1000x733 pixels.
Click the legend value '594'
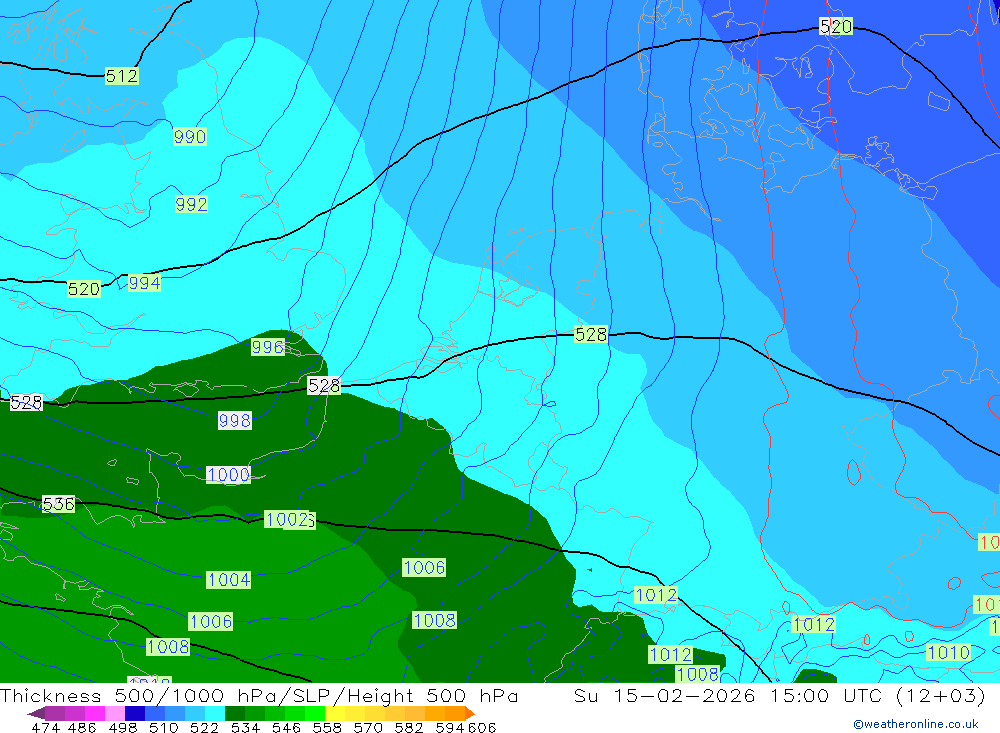(x=450, y=727)
